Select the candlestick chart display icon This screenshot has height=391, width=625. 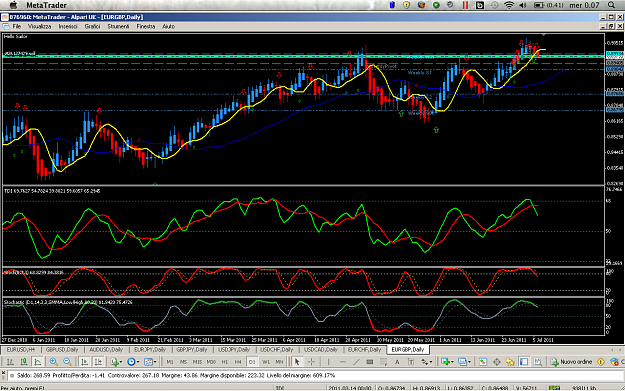[x=24, y=362]
